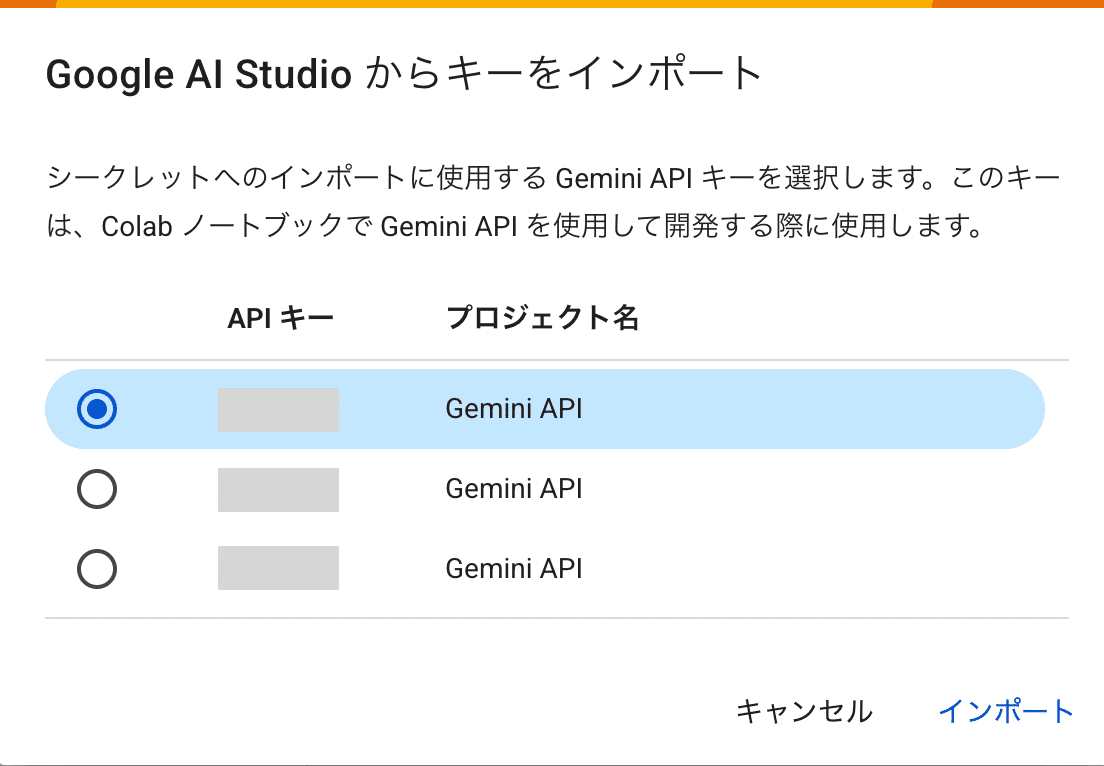Screen dimensions: 1104x766
Task: Click the masked API key in second row
Action: pos(278,489)
